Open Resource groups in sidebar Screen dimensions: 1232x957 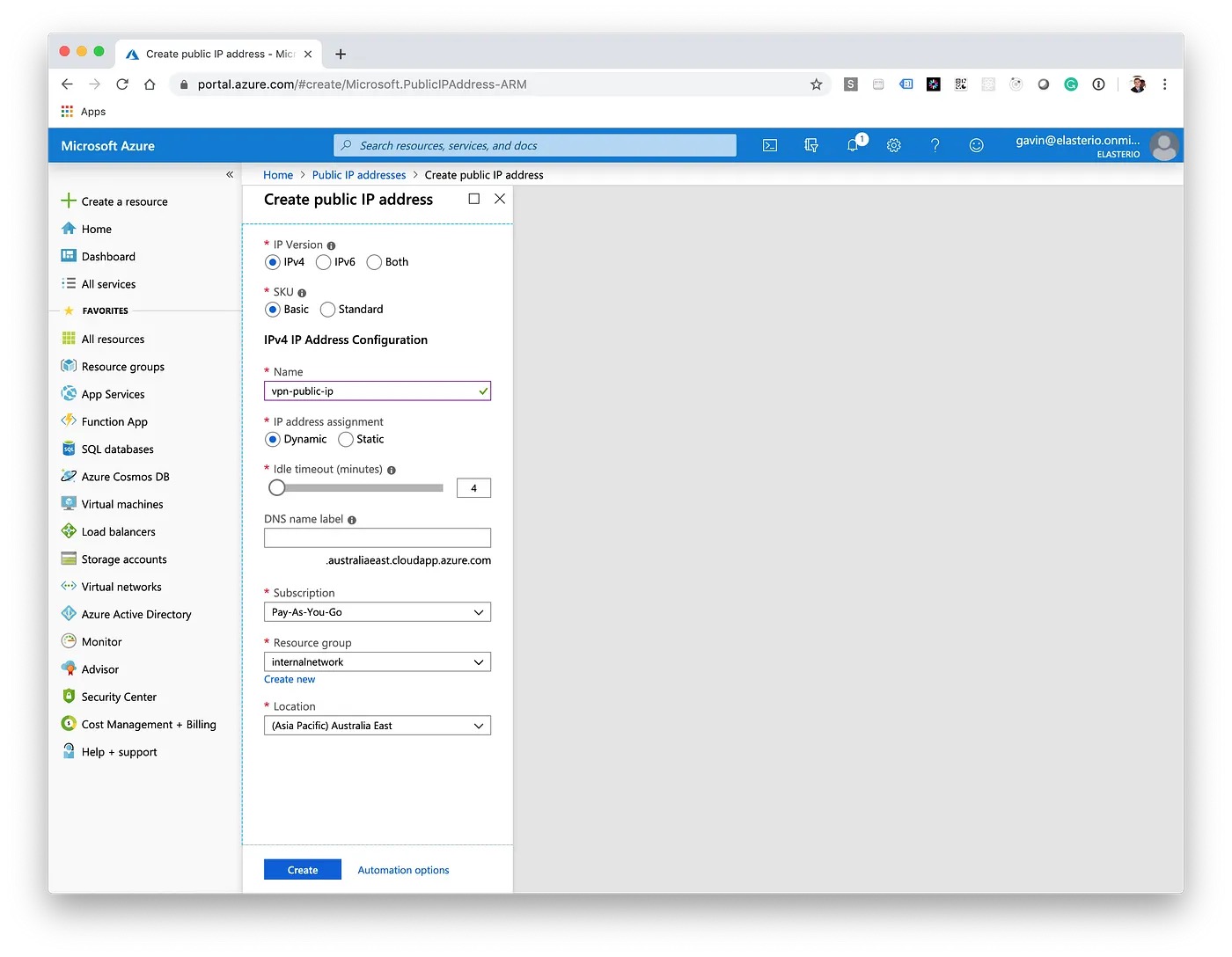tap(113, 367)
